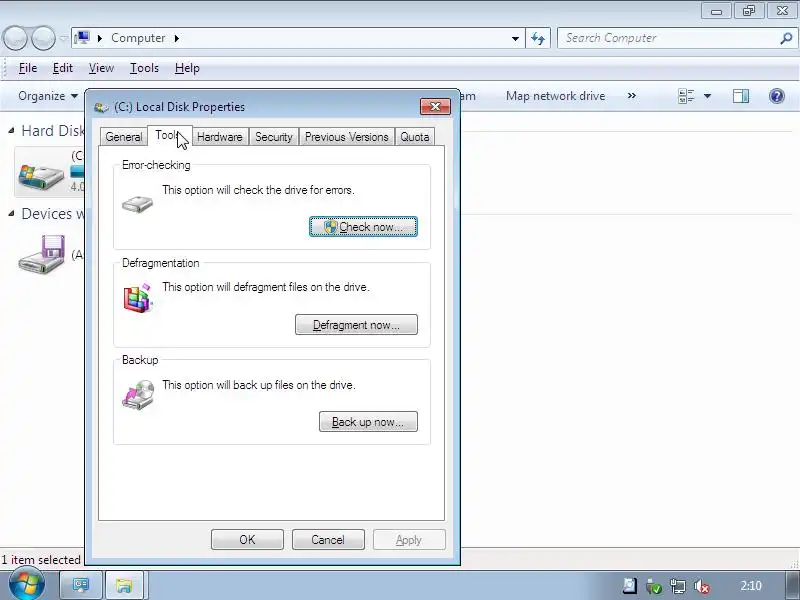Cancel the Local Disk Properties dialog
This screenshot has height=600, width=800.
click(x=328, y=539)
